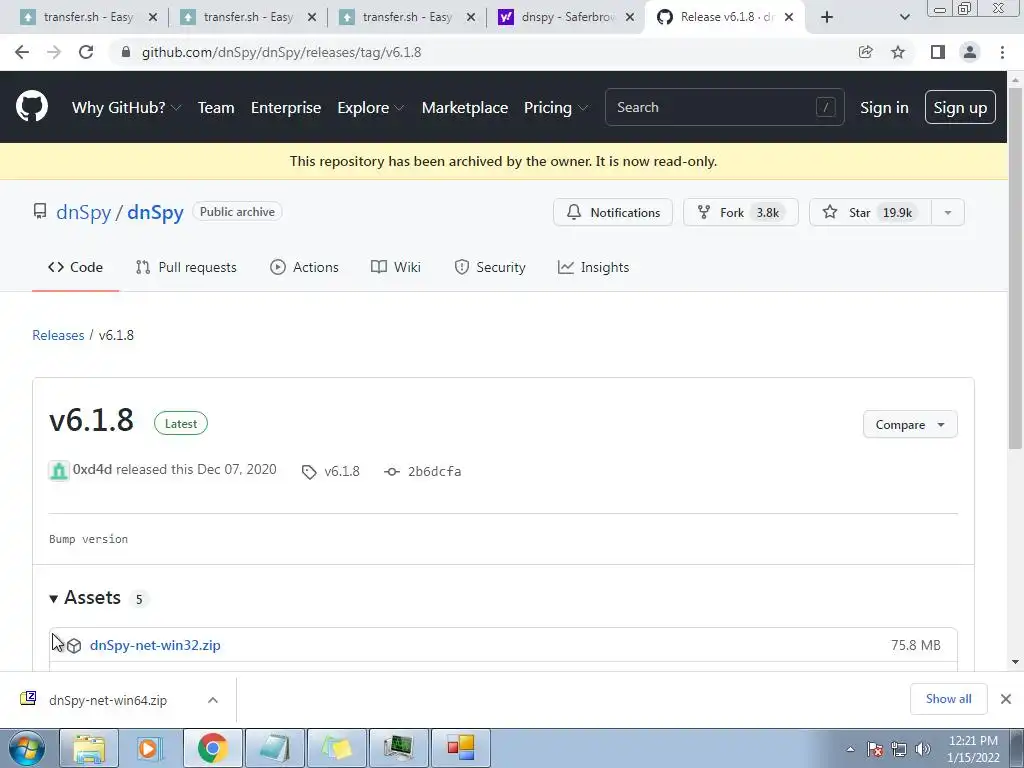Switch to the Wiki tab
This screenshot has height=768, width=1024.
click(396, 267)
